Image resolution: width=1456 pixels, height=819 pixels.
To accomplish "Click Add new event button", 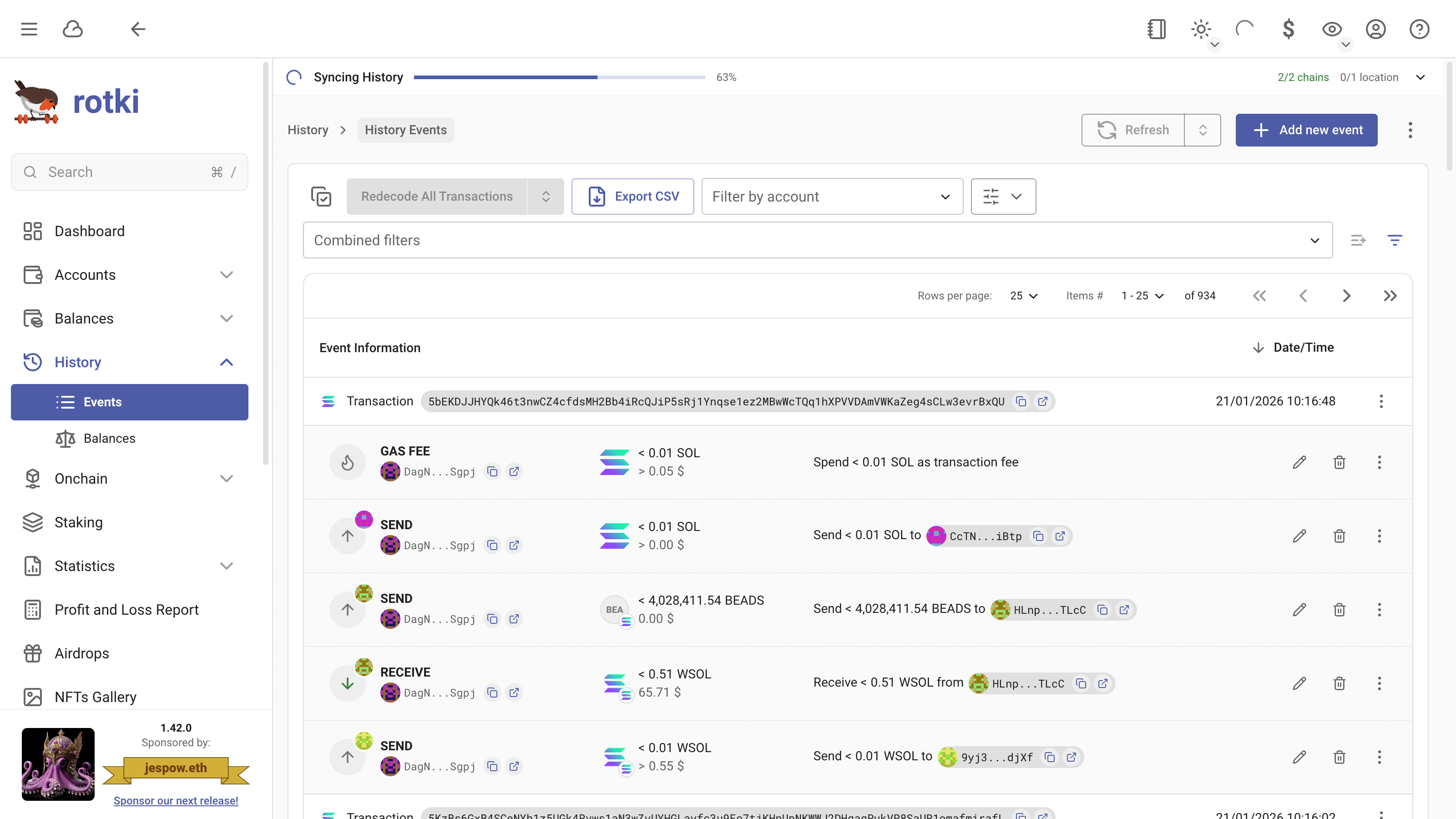I will pos(1306,130).
